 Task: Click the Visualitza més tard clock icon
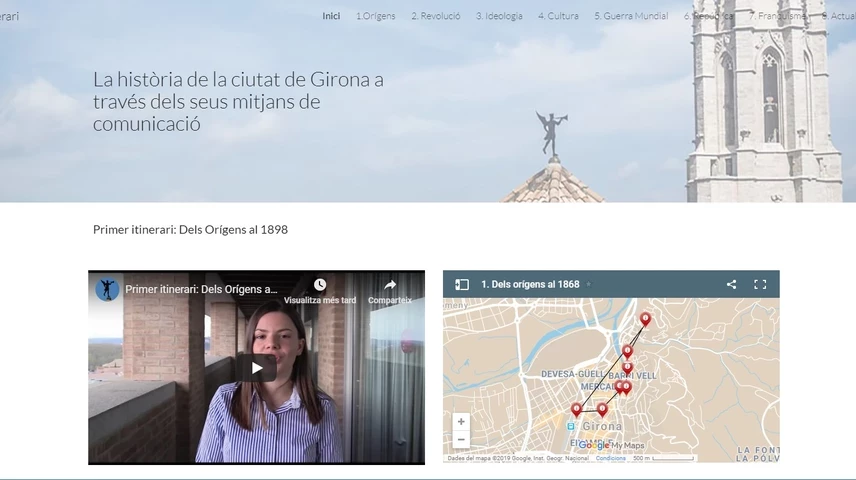tap(320, 285)
